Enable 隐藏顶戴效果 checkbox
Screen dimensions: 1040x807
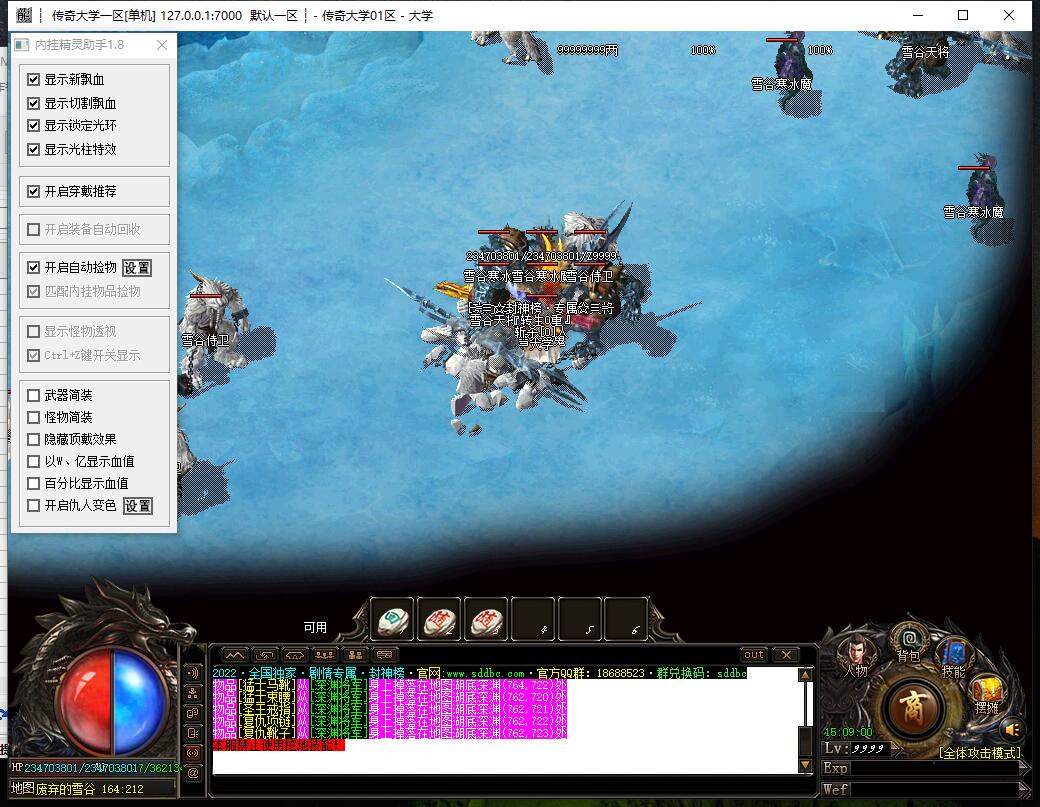34,439
